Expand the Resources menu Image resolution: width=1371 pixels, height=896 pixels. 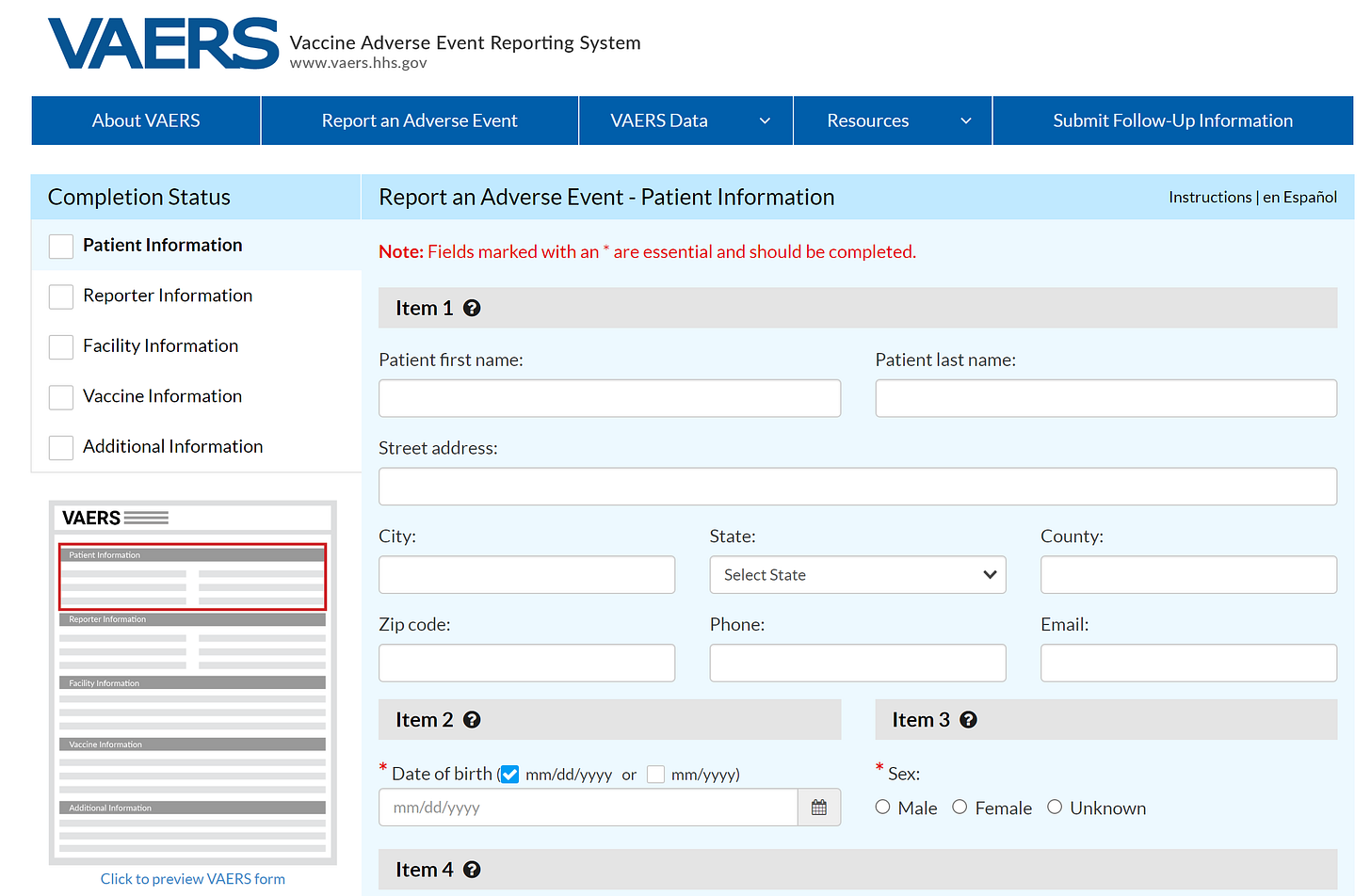click(893, 120)
